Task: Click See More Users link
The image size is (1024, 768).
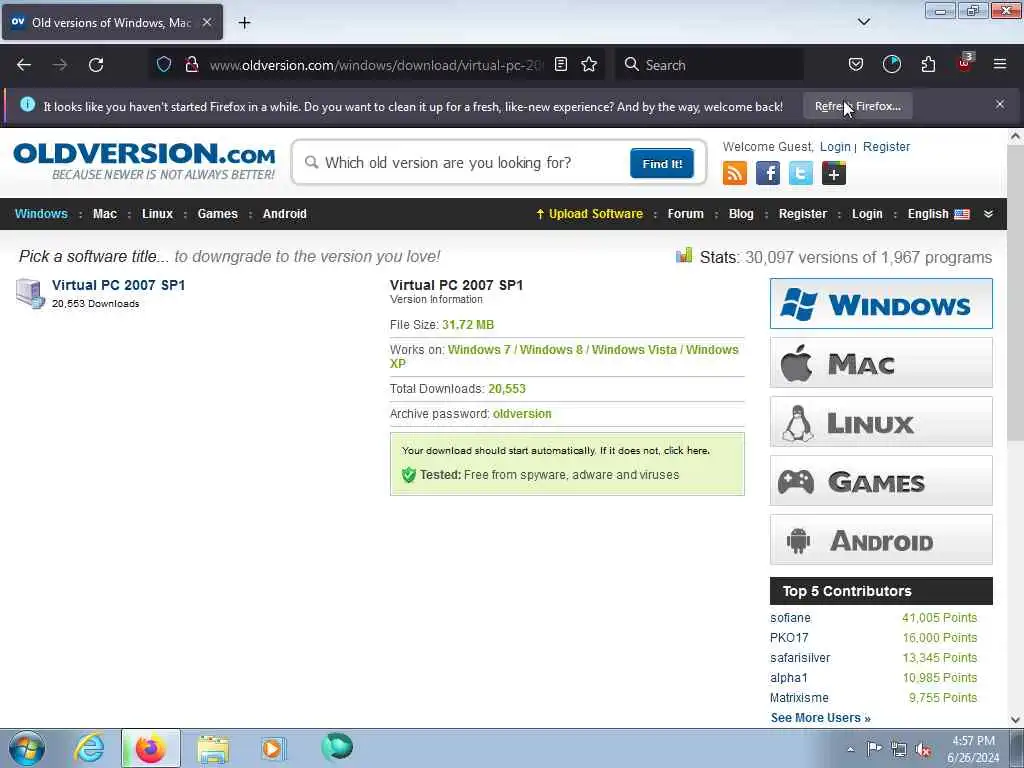Action: (820, 718)
